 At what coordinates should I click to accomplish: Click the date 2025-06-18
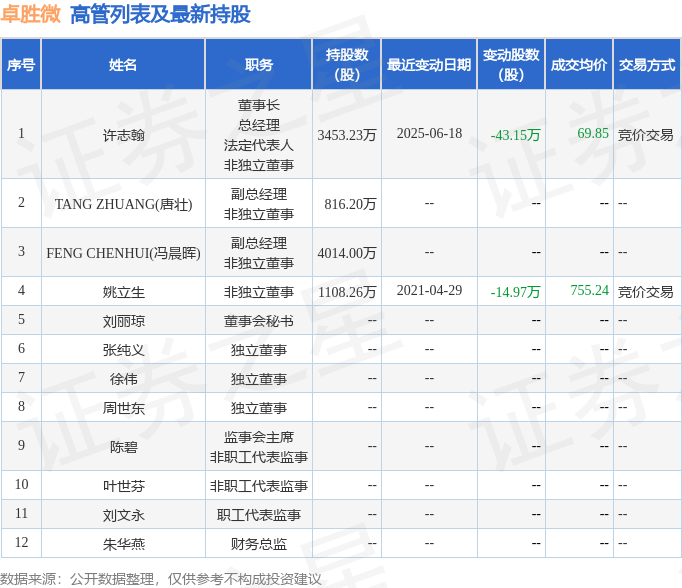(x=429, y=133)
